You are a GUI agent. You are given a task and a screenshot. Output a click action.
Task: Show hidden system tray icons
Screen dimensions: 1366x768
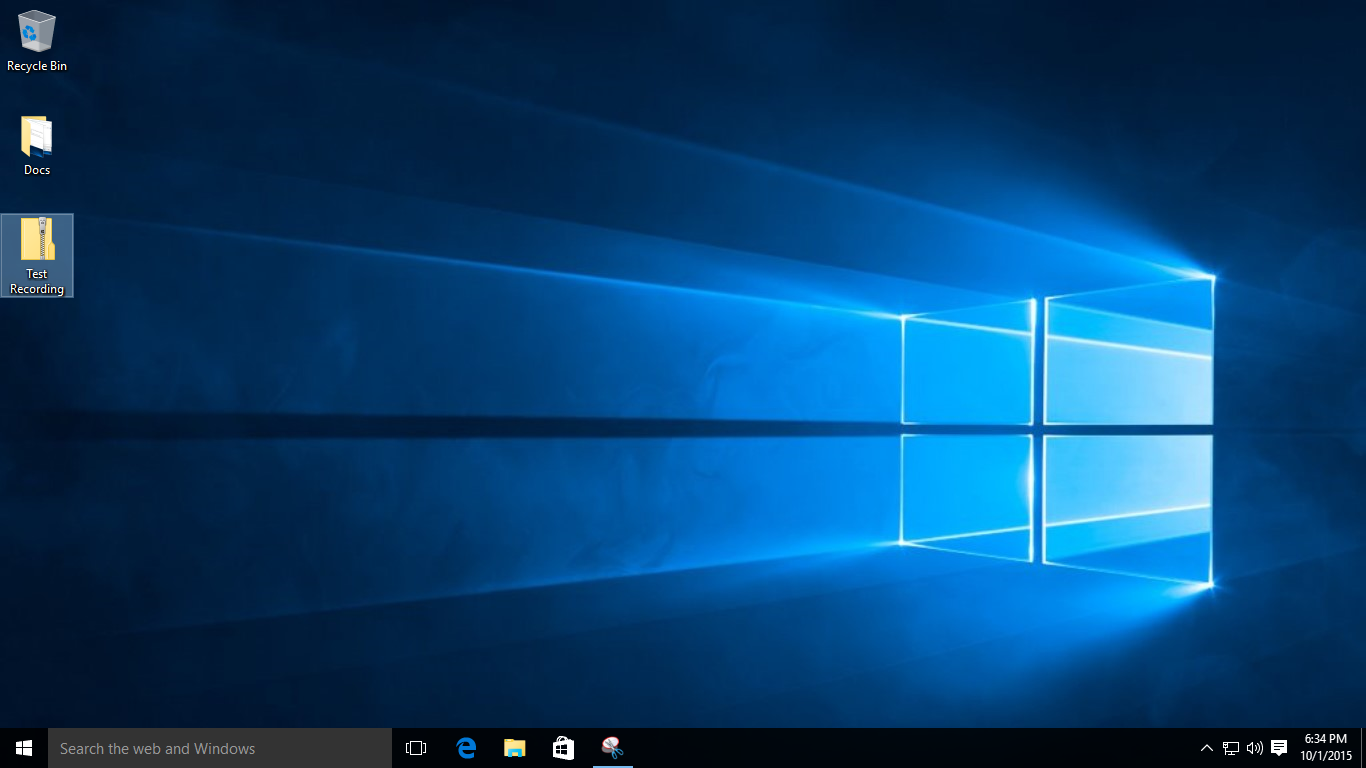[1207, 748]
